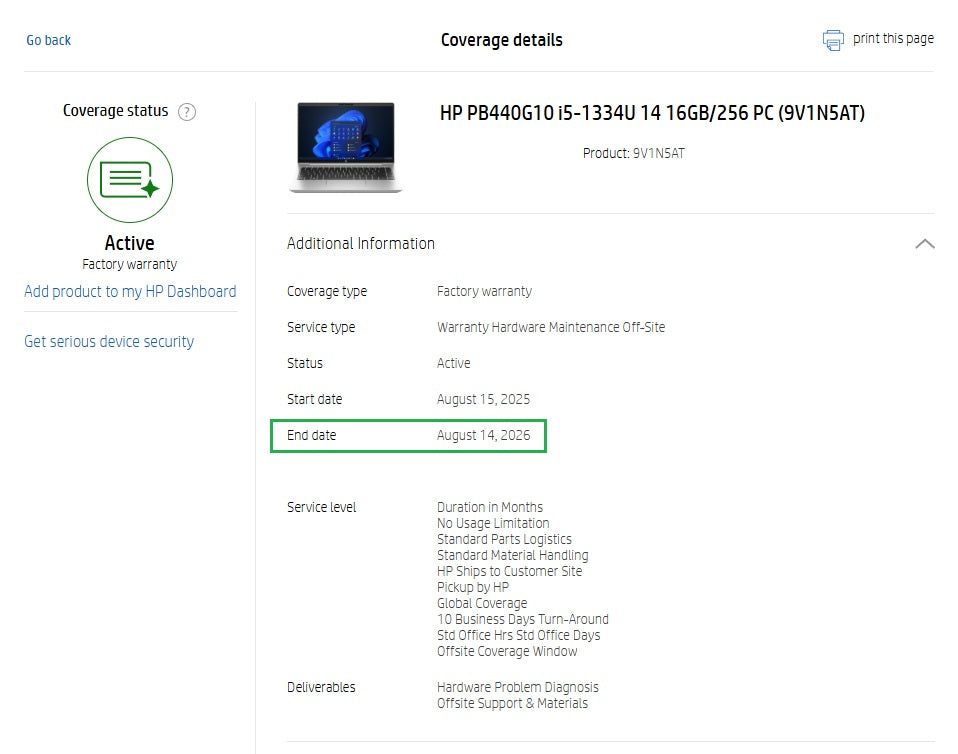Select end date 'August 14, 2026'
The height and width of the screenshot is (754, 958).
[x=483, y=435]
